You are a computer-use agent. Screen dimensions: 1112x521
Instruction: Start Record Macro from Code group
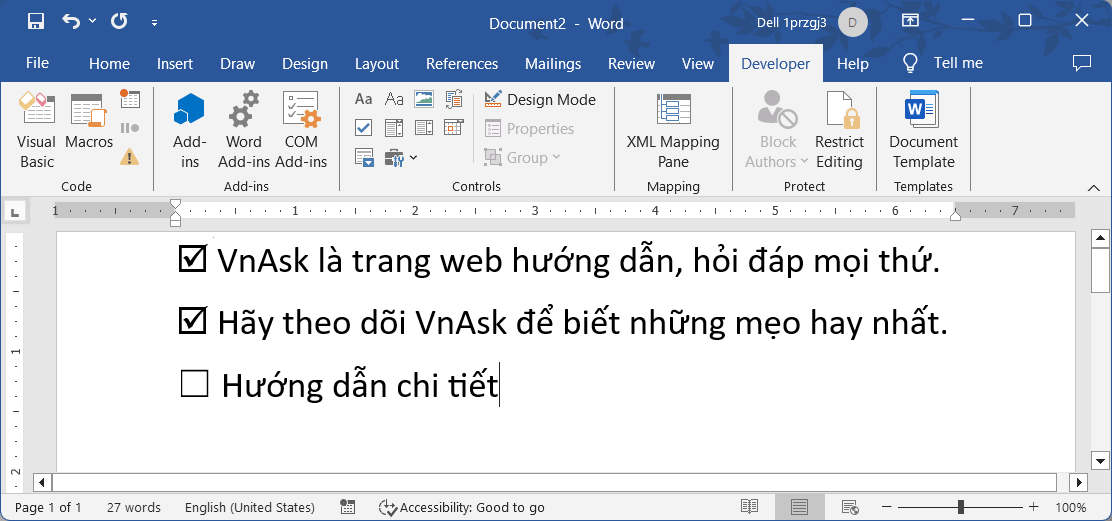pos(130,99)
